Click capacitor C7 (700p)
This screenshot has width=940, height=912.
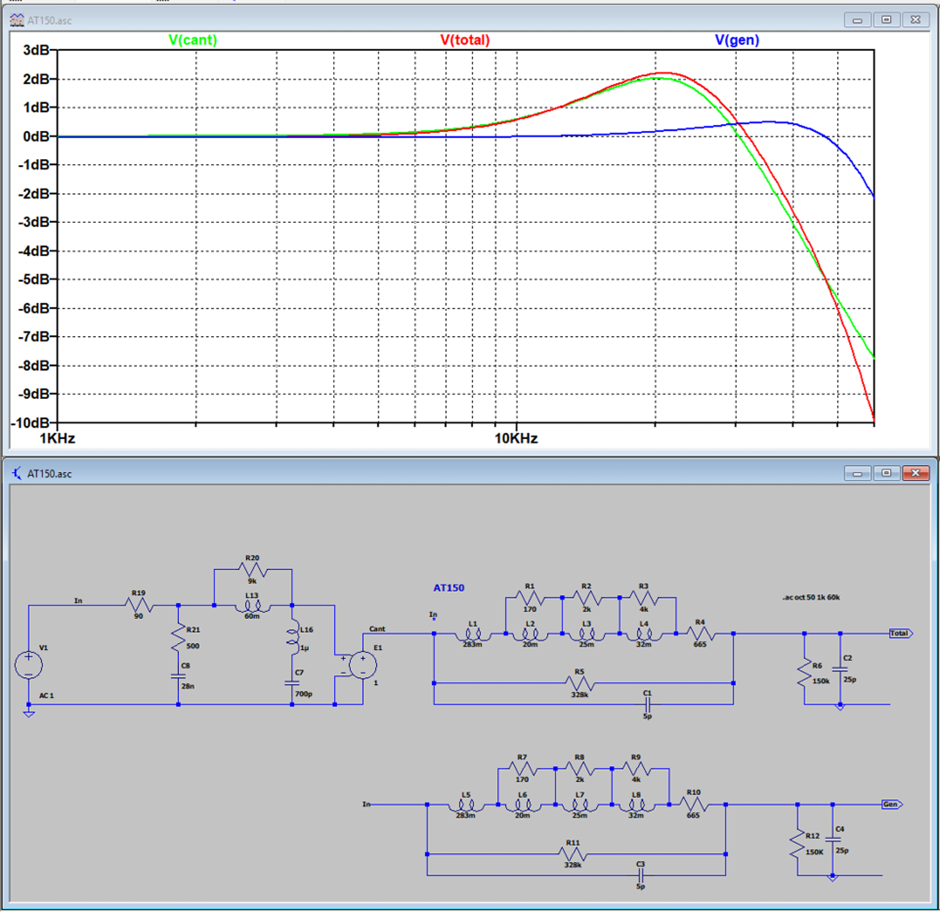pyautogui.click(x=292, y=683)
